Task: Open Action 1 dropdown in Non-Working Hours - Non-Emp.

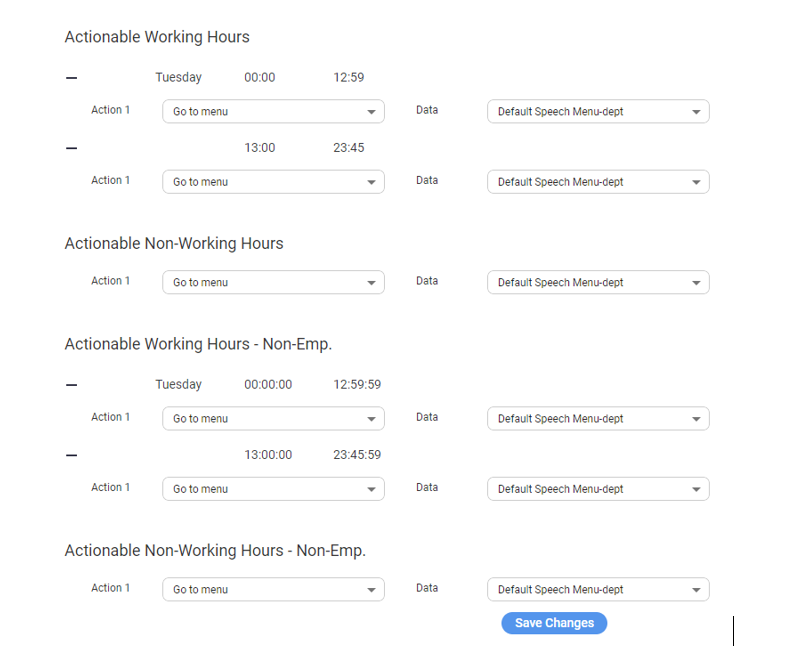Action: 273,590
